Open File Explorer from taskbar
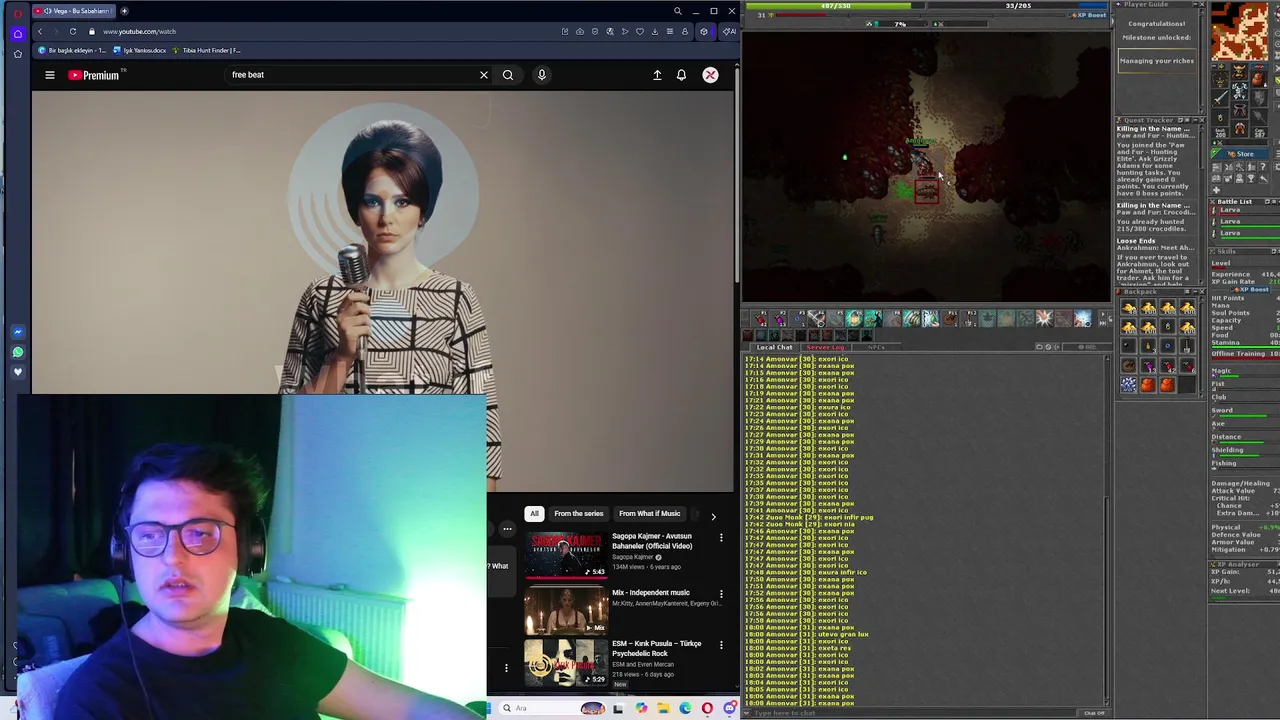This screenshot has height=720, width=1280. point(662,708)
